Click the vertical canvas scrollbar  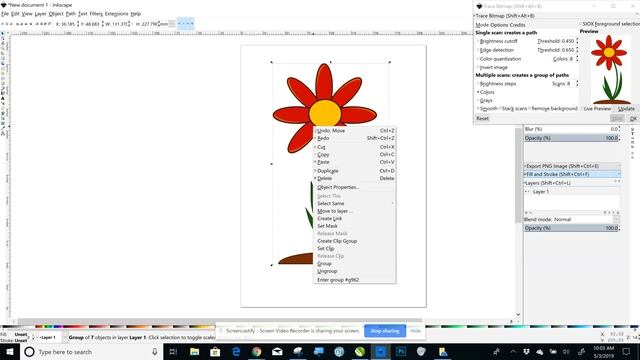pos(518,176)
